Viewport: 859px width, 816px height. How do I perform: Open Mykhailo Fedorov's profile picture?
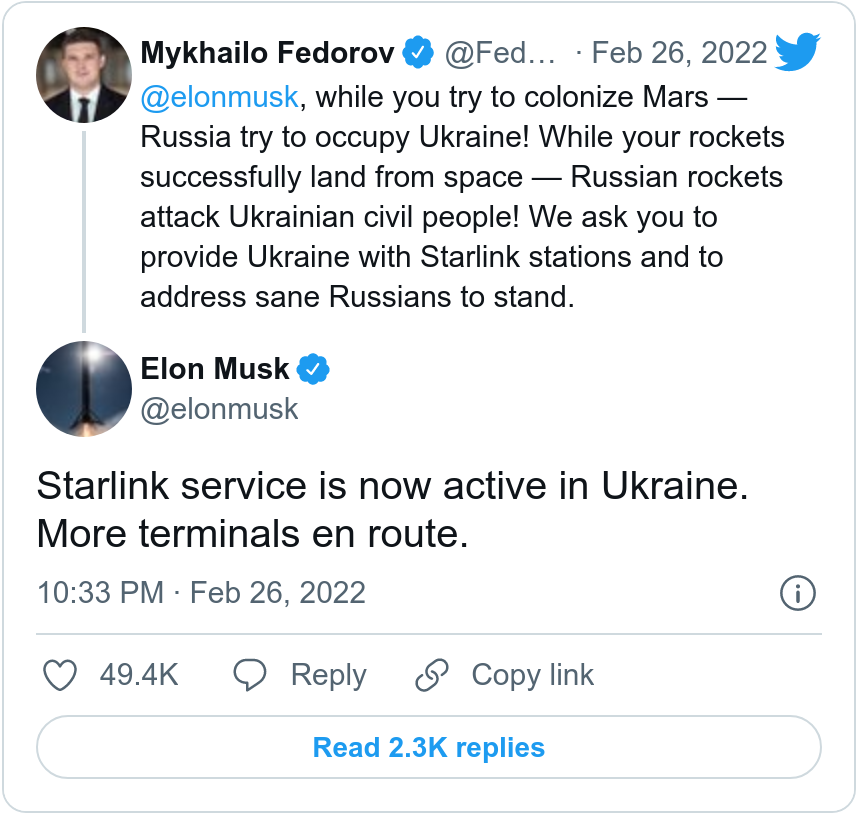pyautogui.click(x=84, y=76)
